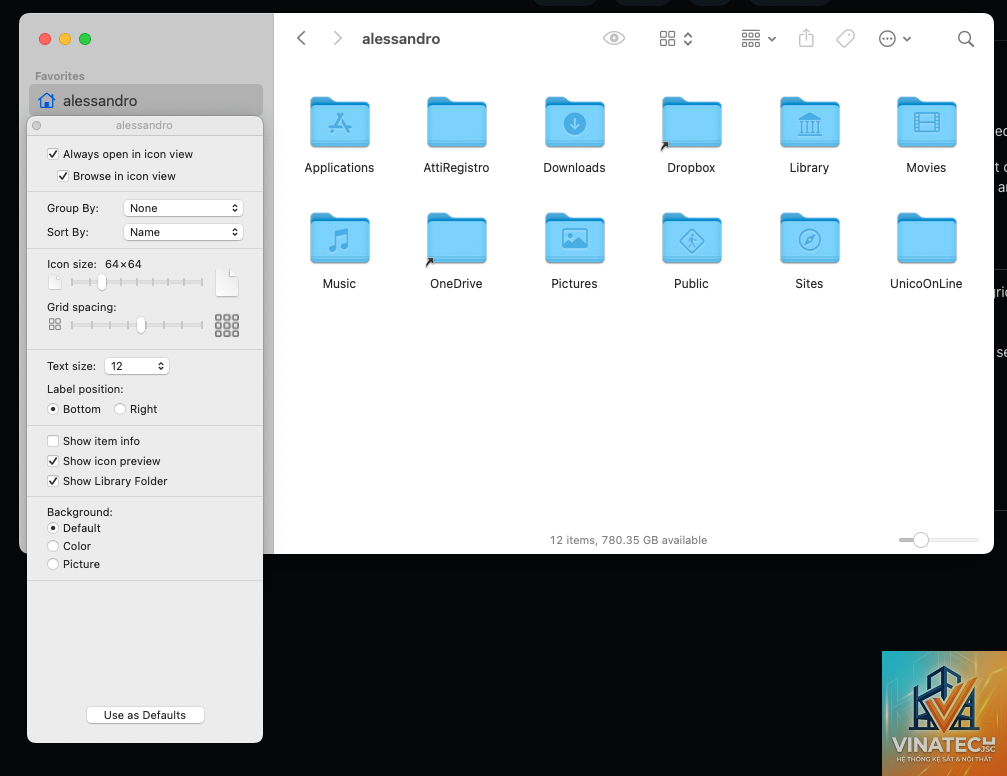The image size is (1007, 776).
Task: Select alessandro in Favorites sidebar
Action: [x=146, y=101]
